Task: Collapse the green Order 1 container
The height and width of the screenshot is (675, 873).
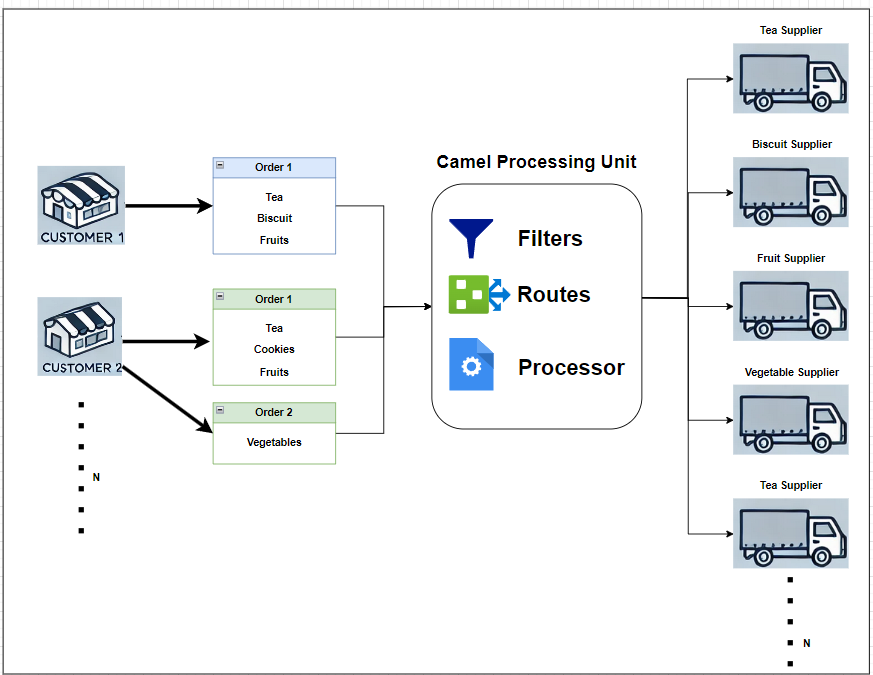Action: 220,296
